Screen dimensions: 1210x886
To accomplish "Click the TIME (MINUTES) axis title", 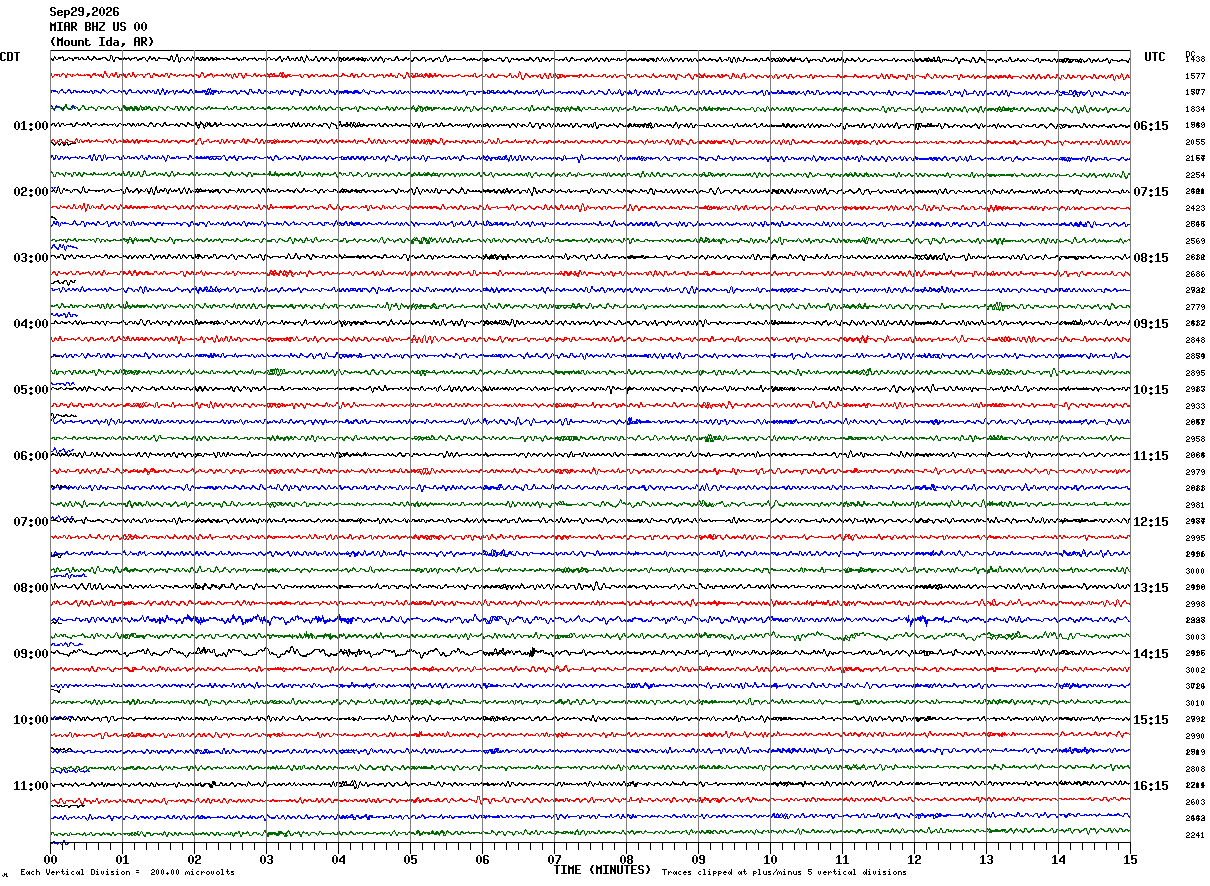I will [x=602, y=870].
